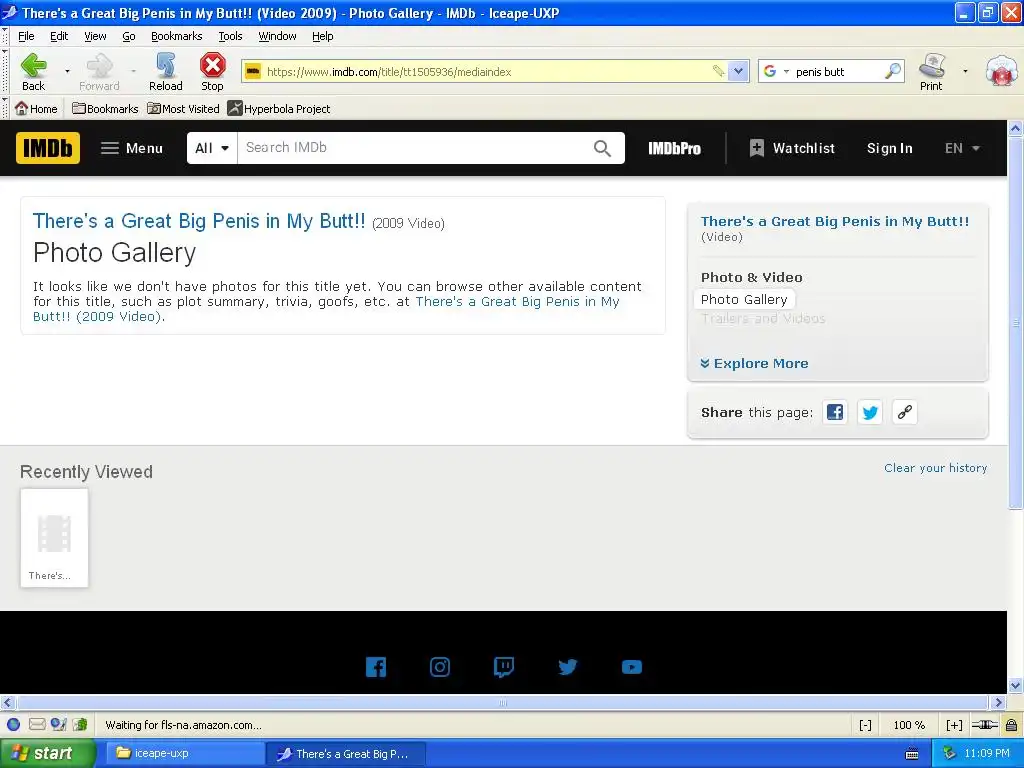Click the Iceape throbber icon
Image resolution: width=1024 pixels, height=768 pixels.
click(x=1002, y=71)
